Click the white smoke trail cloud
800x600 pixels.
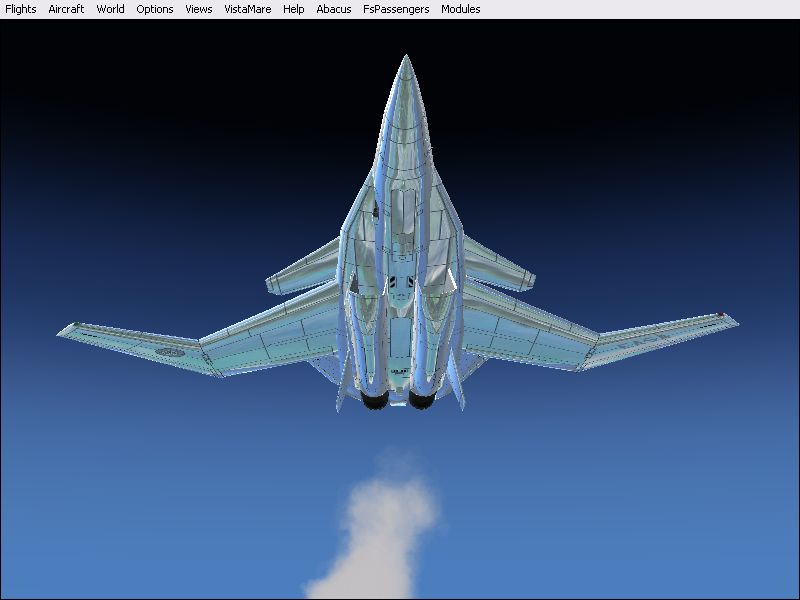coord(388,525)
